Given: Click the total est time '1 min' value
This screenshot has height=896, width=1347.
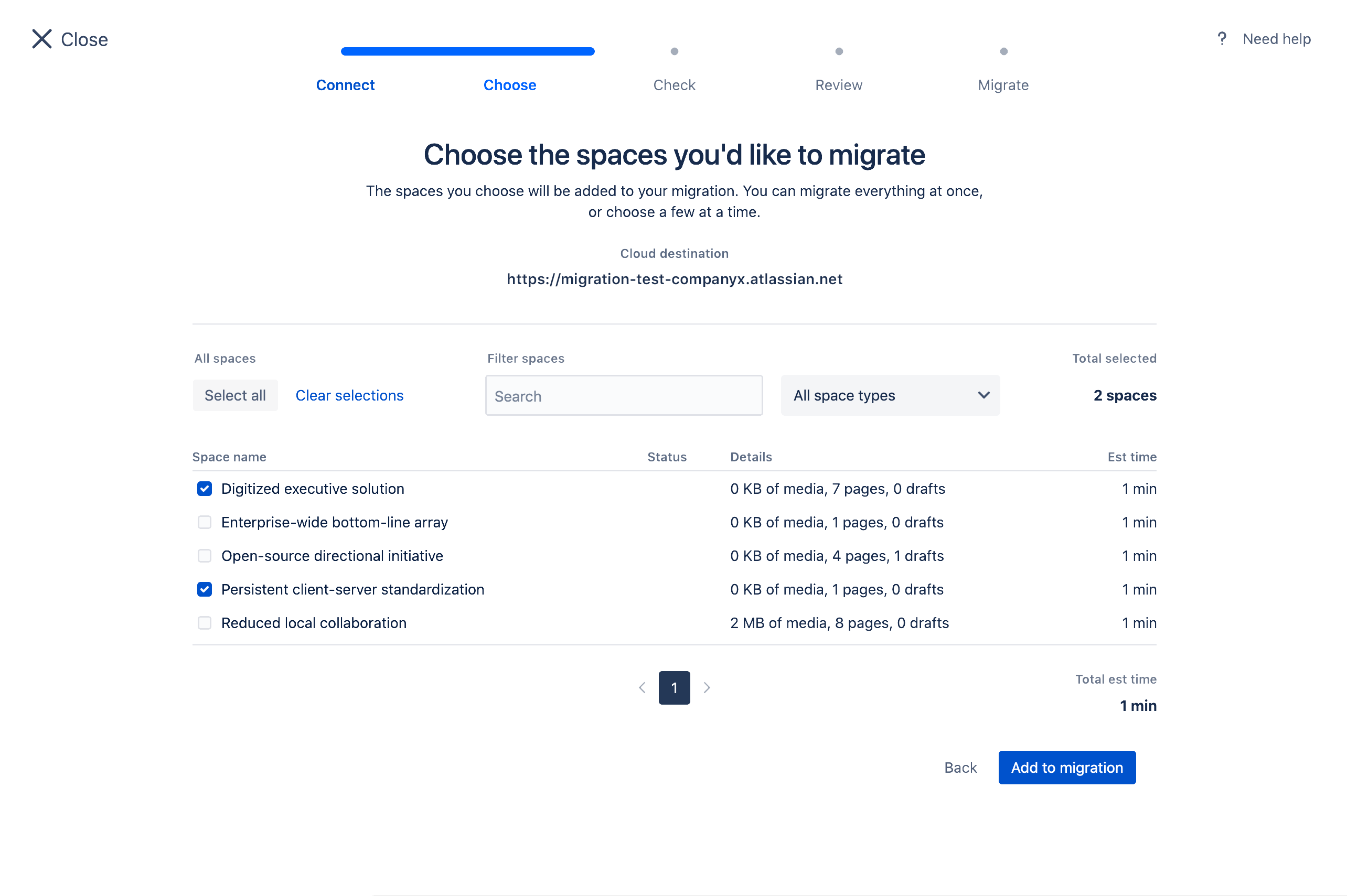Looking at the screenshot, I should (x=1138, y=706).
